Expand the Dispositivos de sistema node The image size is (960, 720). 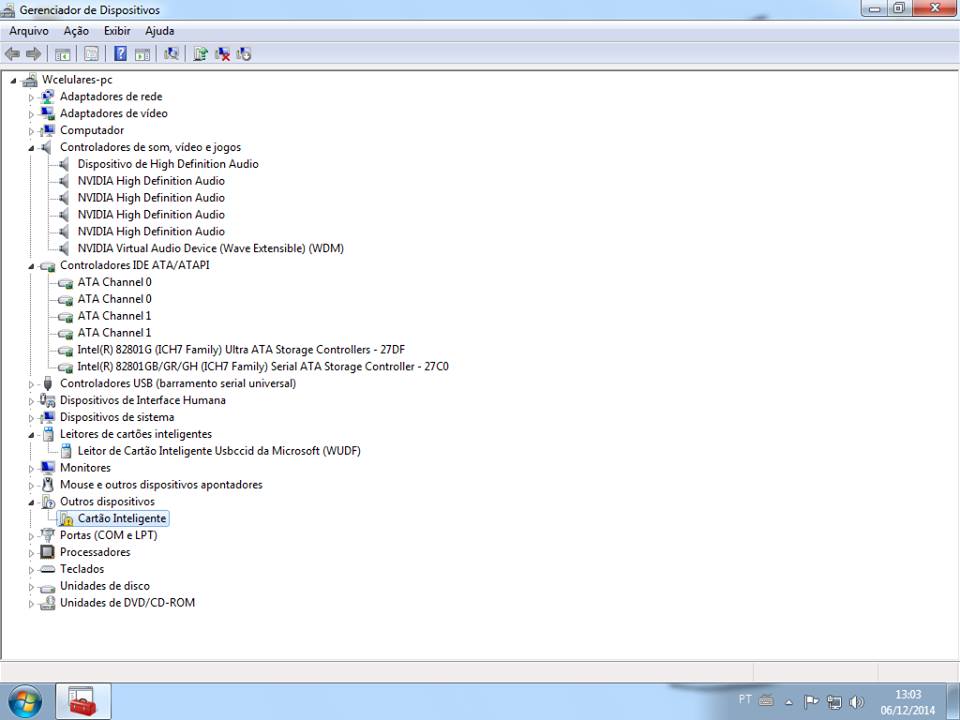coord(31,418)
